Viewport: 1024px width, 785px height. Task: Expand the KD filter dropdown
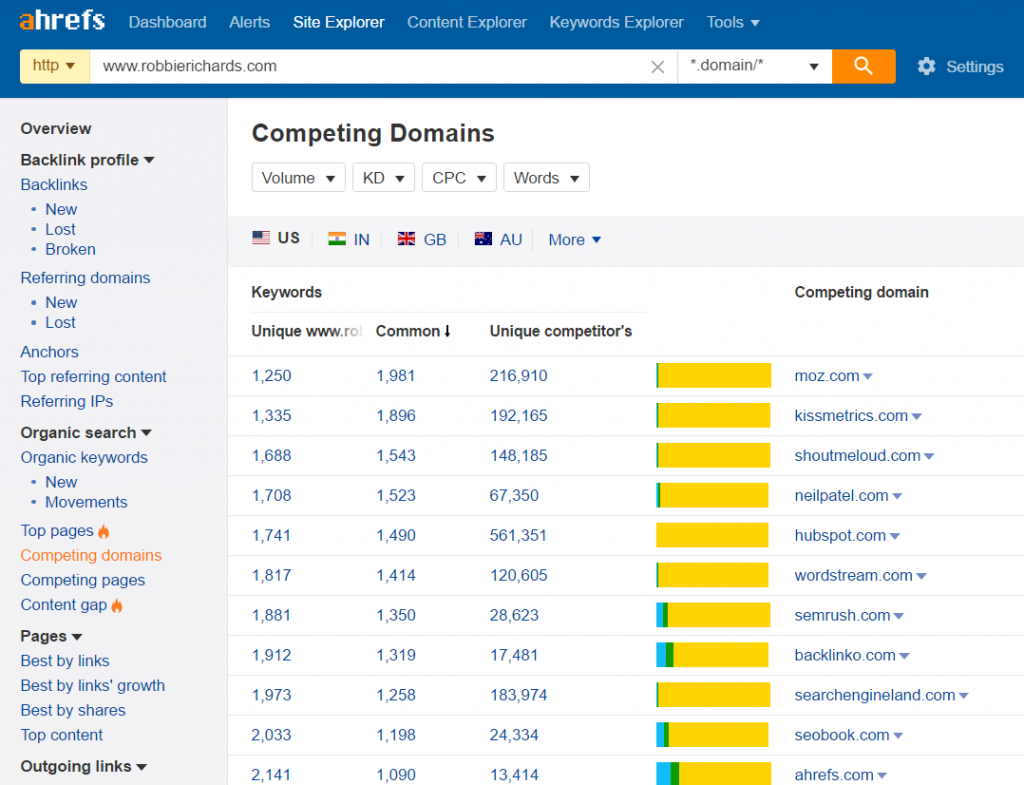(383, 178)
